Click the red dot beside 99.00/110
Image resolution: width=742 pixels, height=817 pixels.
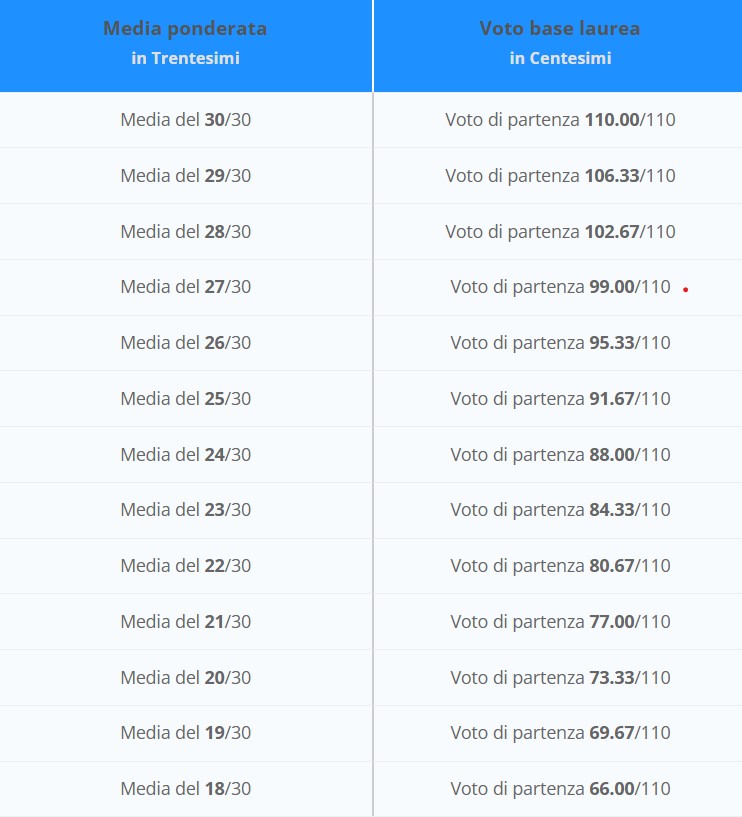pos(686,290)
